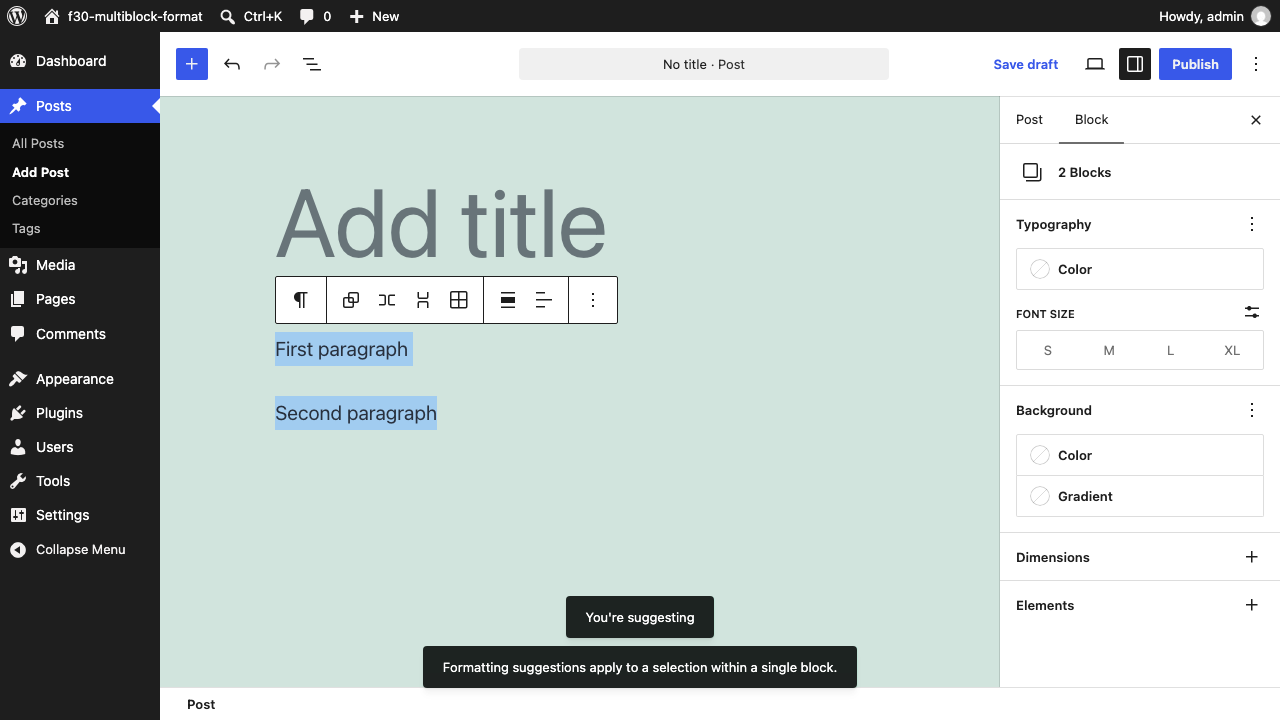Collapse the admin menu
The image size is (1280, 720).
pyautogui.click(x=80, y=549)
